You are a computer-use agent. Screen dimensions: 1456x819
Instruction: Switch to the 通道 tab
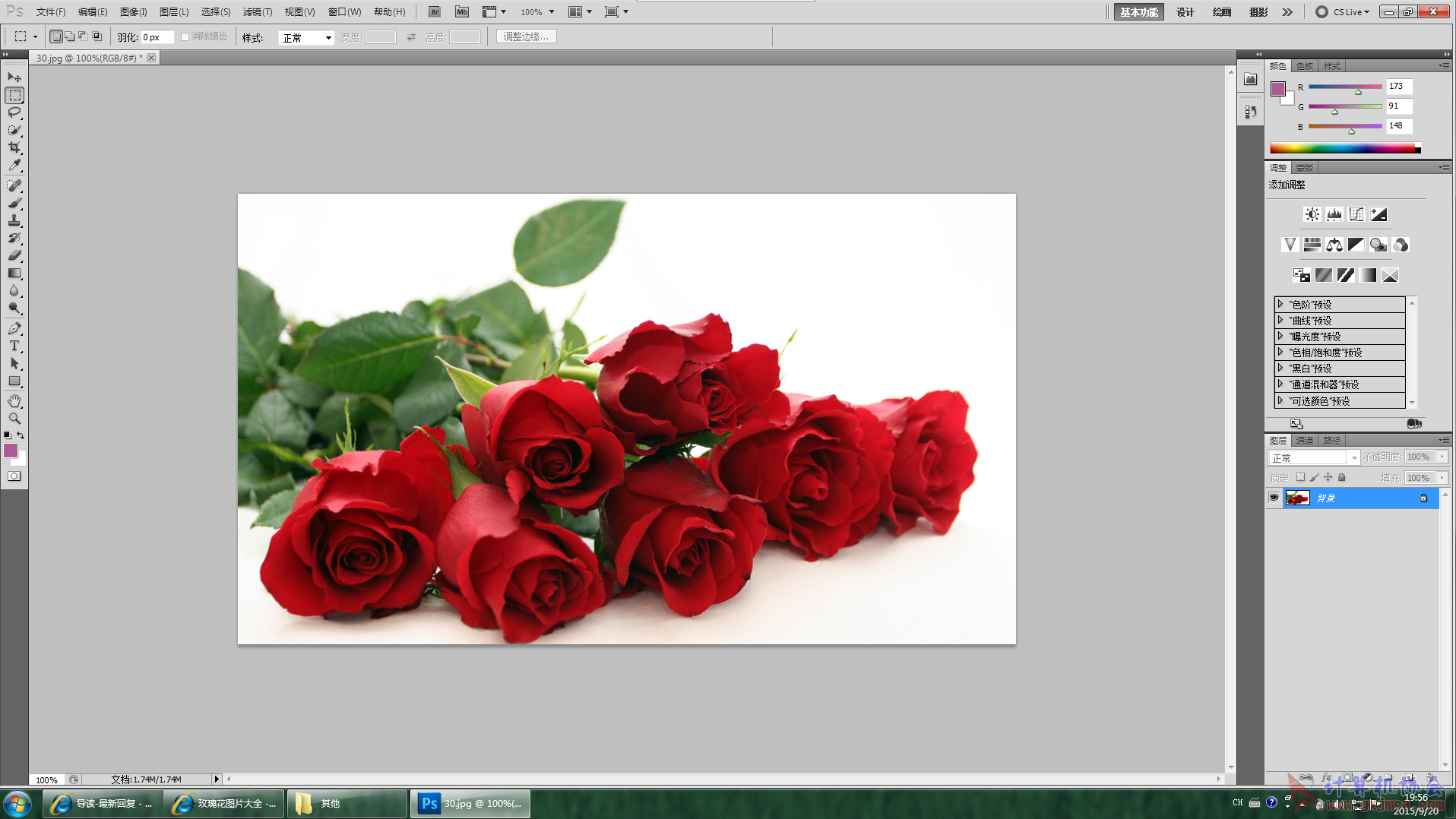coord(1305,441)
